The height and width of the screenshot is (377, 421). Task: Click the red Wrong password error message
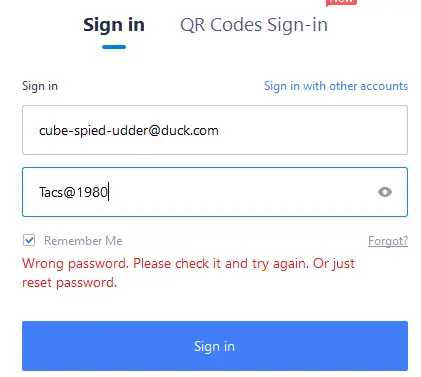tap(188, 273)
